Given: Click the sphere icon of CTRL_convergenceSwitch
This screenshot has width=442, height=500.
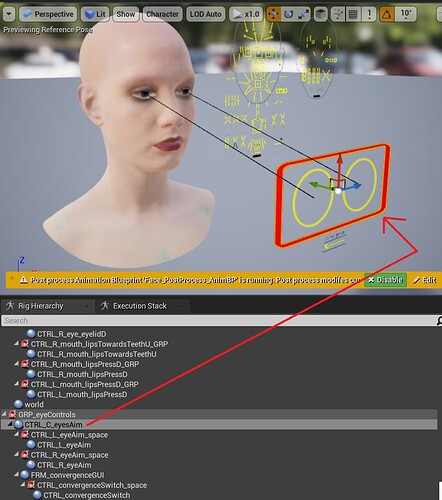Looking at the screenshot, I should coord(37,495).
